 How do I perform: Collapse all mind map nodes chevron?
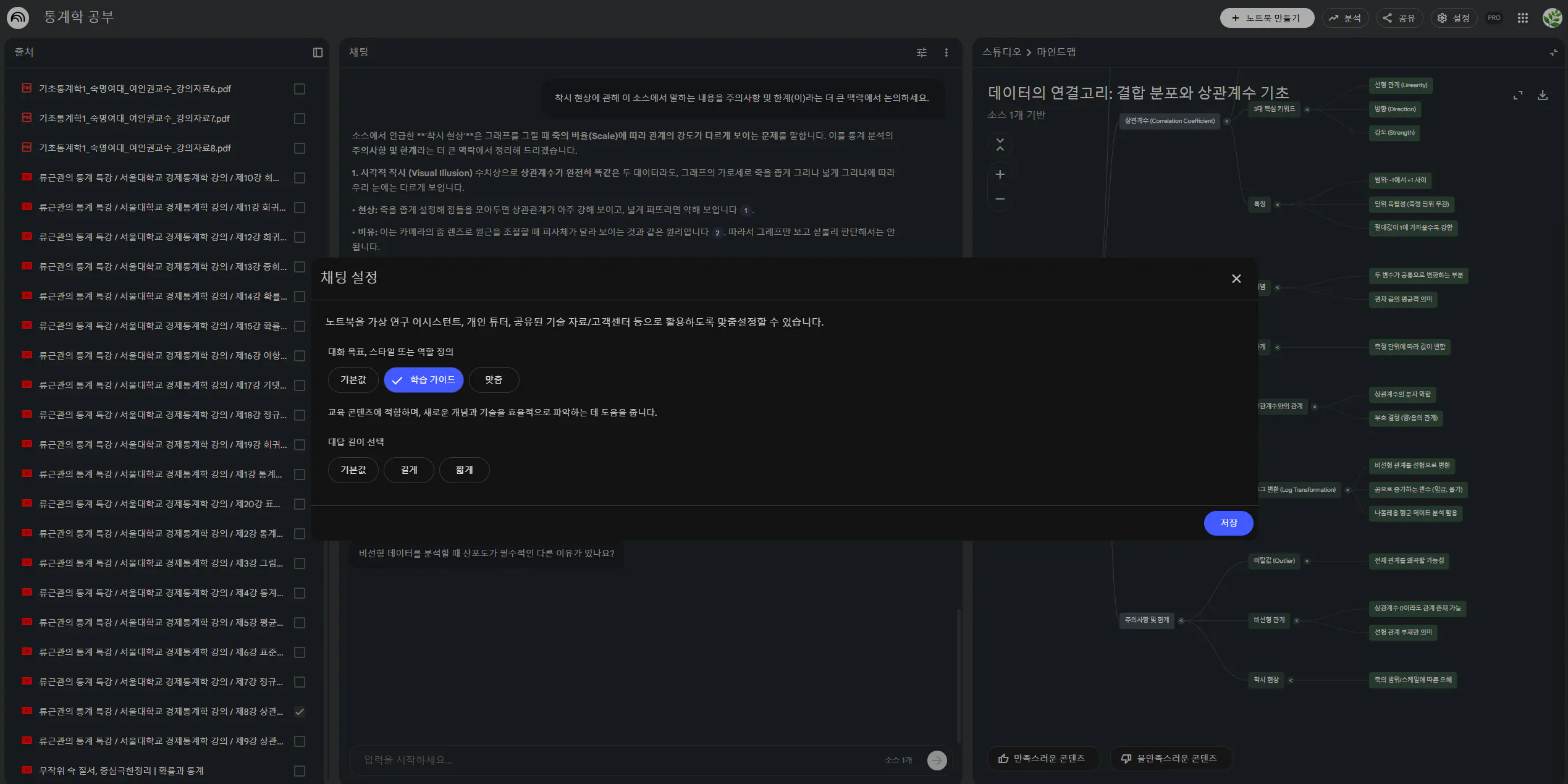(x=1000, y=145)
